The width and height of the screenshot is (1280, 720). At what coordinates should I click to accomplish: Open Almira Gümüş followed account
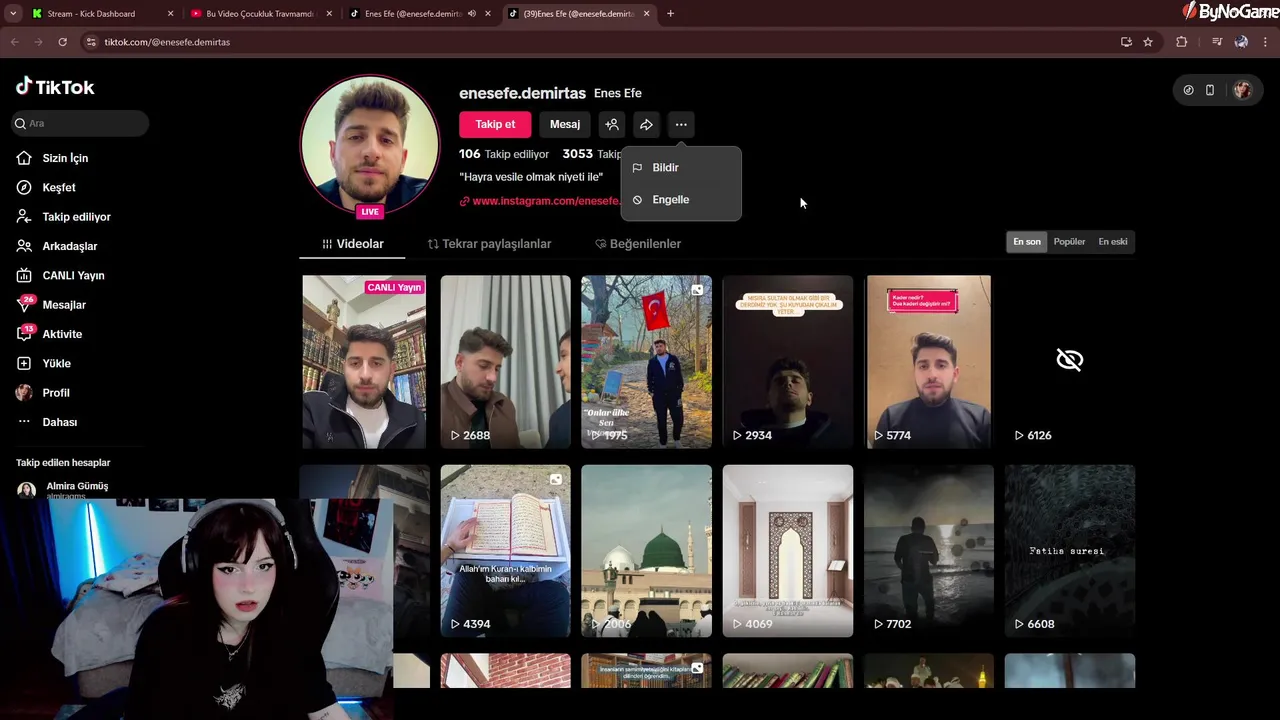[x=77, y=489]
